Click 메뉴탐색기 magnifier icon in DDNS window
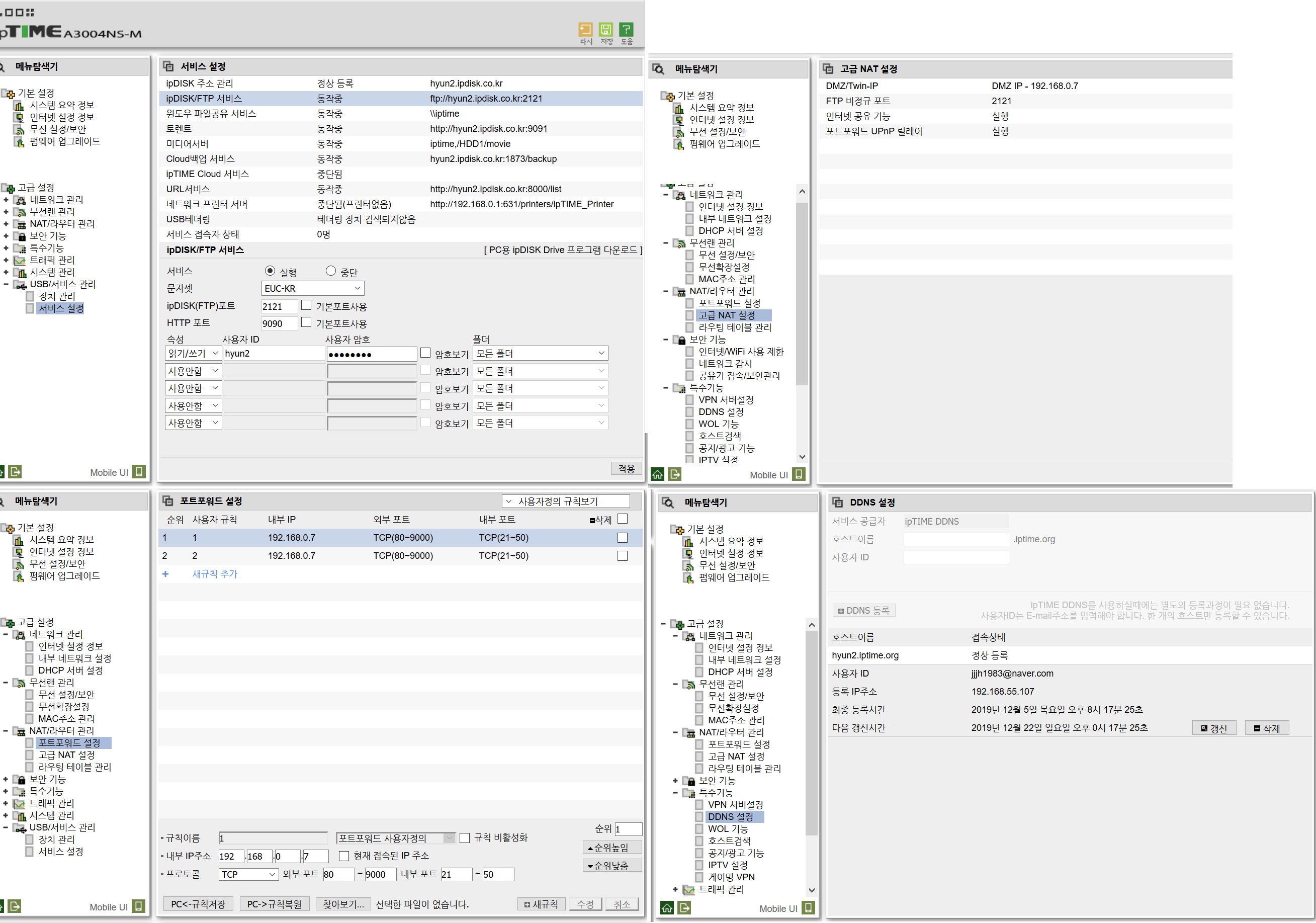Screen dimensions: 1316x923 [x=668, y=502]
